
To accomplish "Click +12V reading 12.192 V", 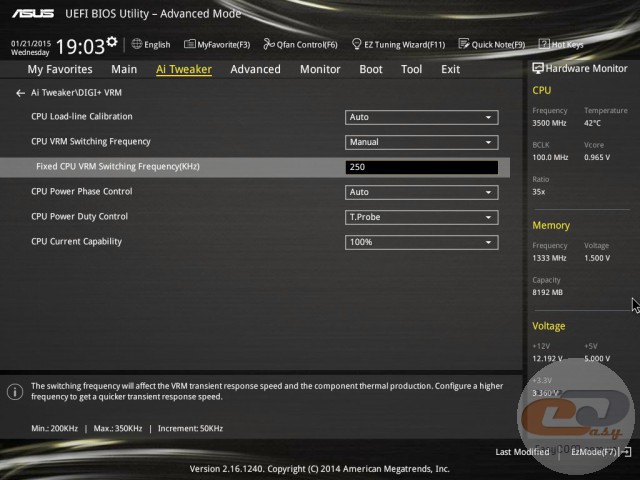I will (547, 358).
